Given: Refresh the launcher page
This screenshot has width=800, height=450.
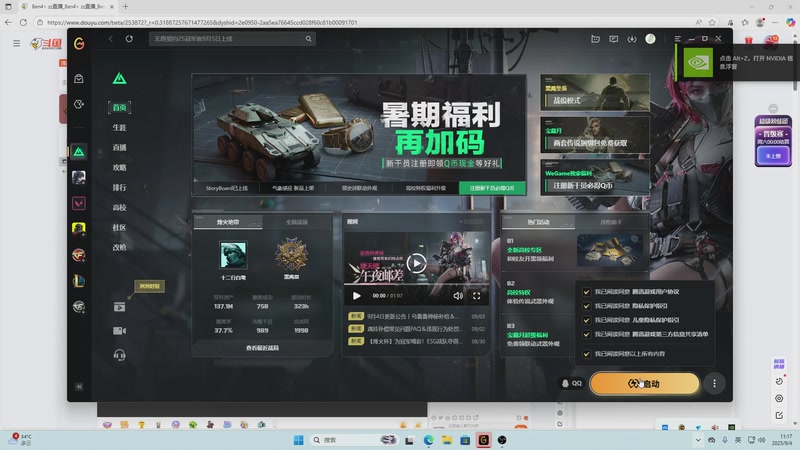Looking at the screenshot, I should pyautogui.click(x=129, y=39).
